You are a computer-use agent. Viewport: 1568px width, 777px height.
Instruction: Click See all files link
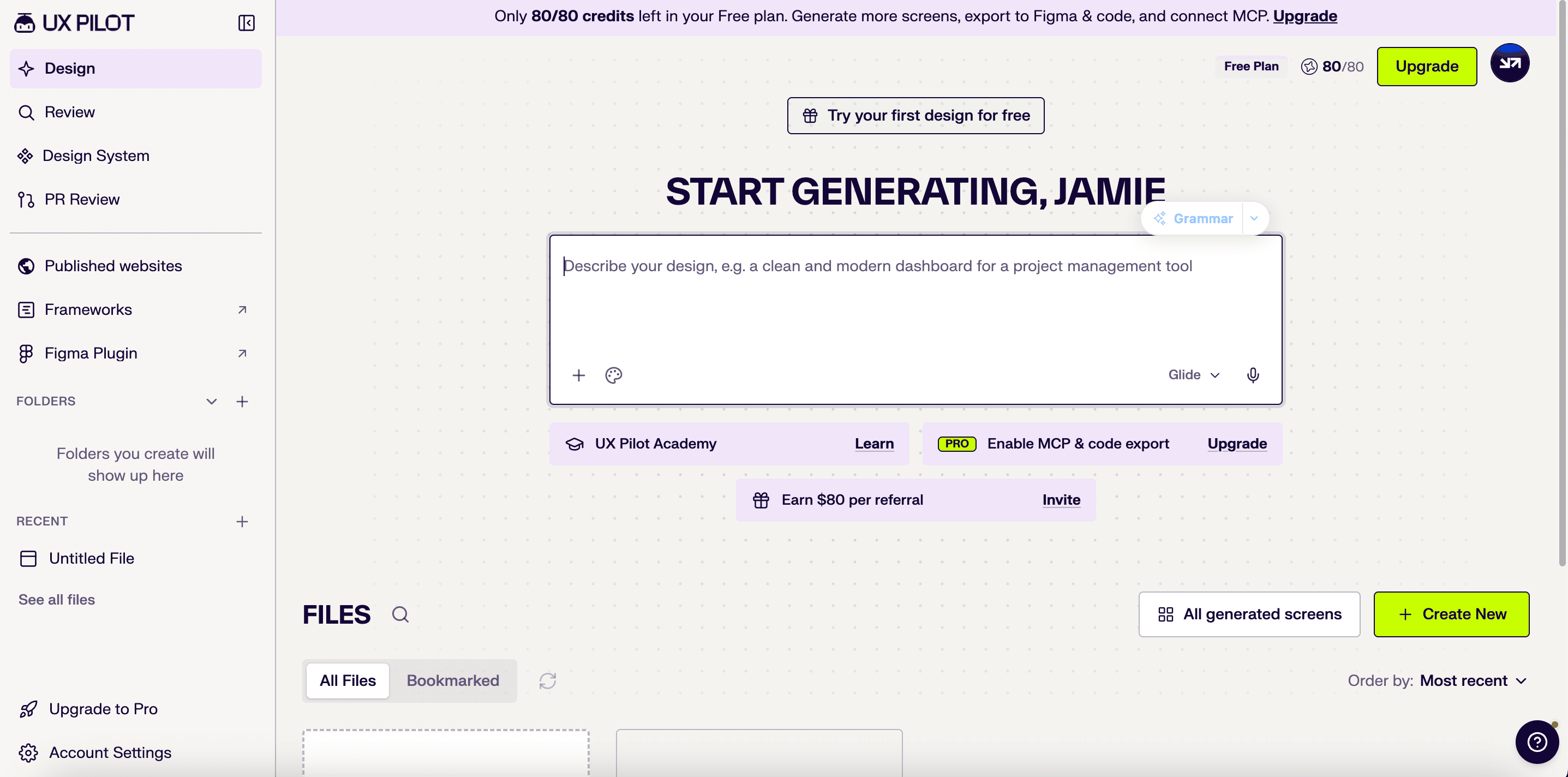pos(57,600)
